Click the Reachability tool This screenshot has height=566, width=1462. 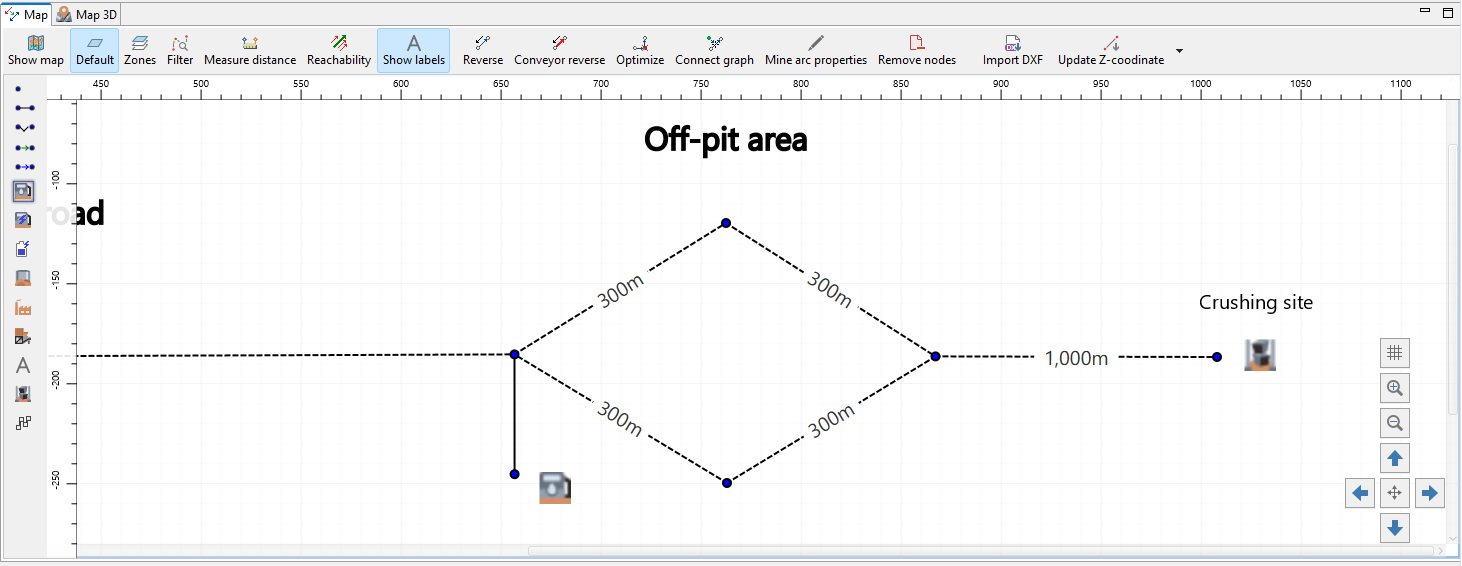point(339,50)
